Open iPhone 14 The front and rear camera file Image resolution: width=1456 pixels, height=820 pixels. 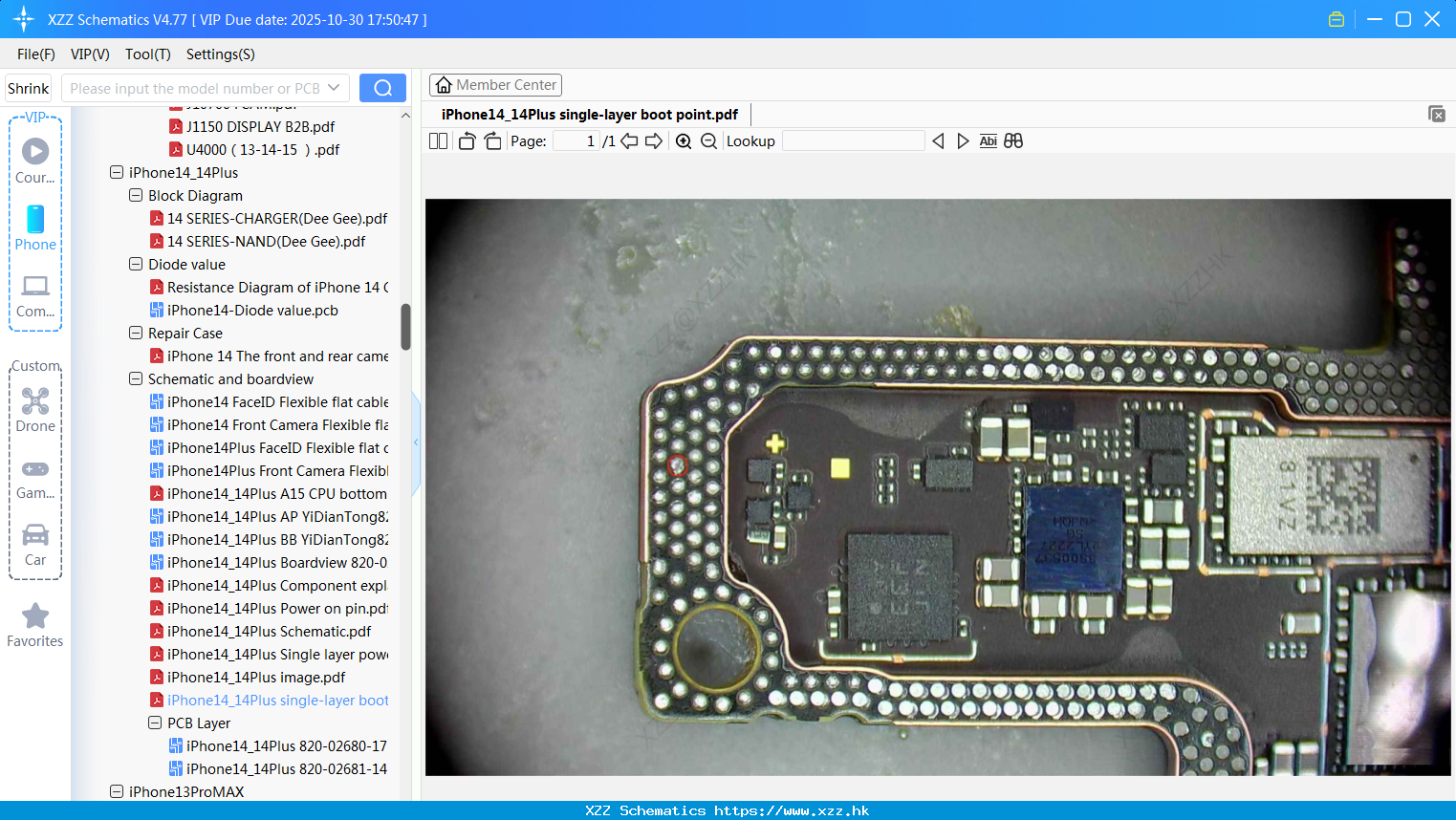(269, 356)
